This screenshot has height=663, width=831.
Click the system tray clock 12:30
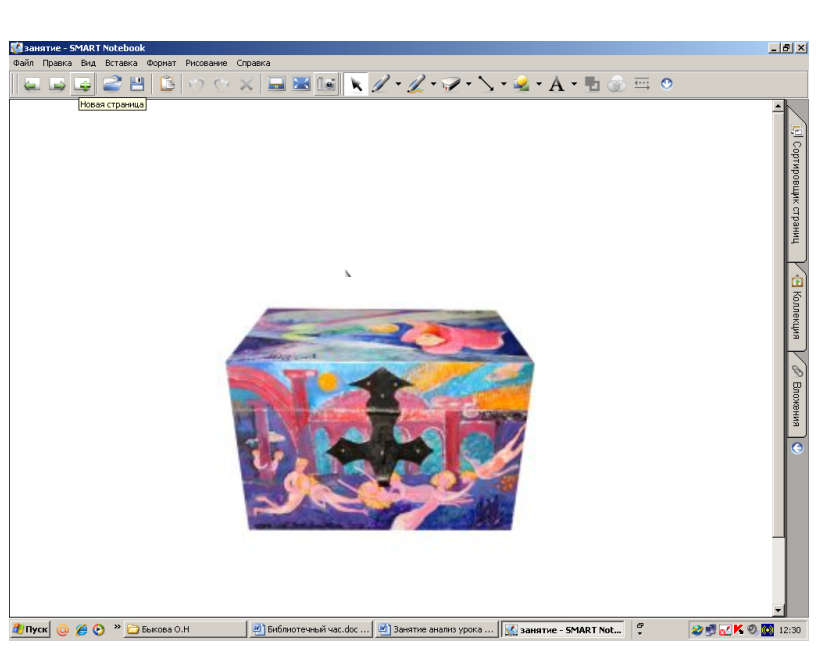point(790,630)
